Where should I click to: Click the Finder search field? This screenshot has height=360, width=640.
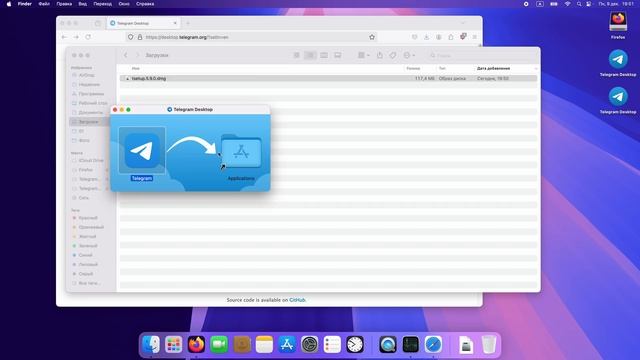(482, 55)
